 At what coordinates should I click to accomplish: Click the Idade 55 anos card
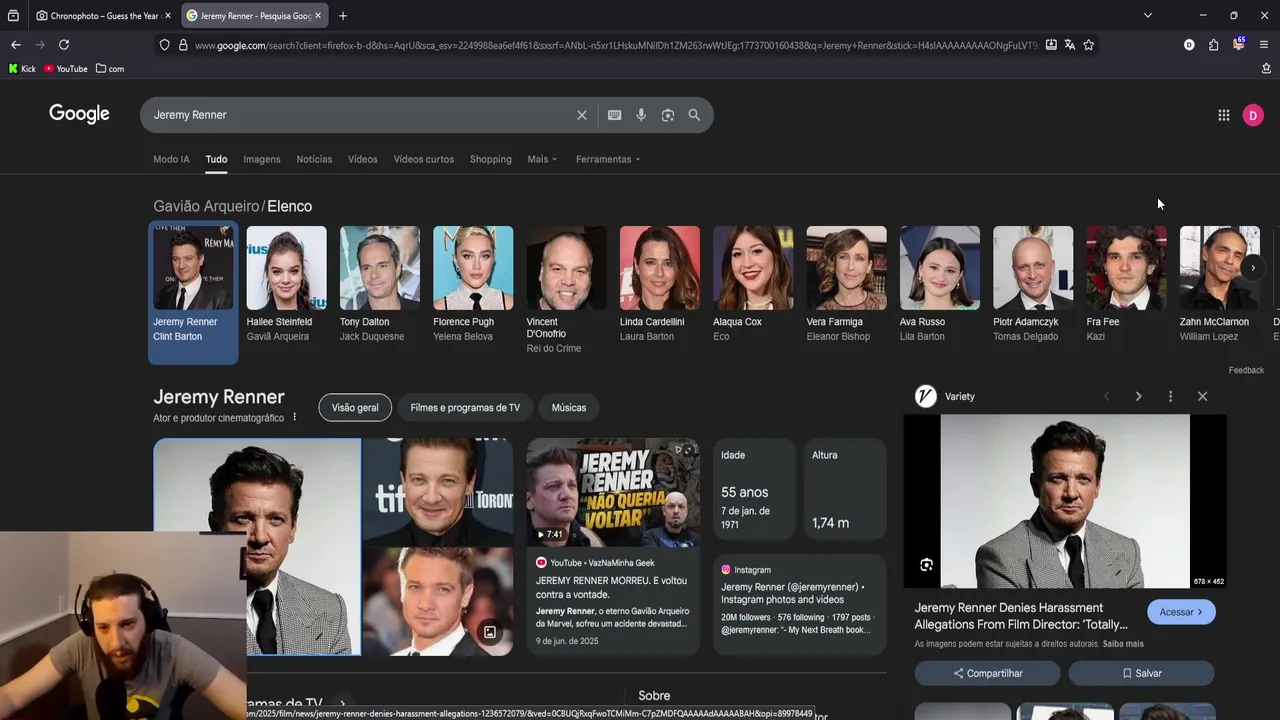[x=754, y=489]
